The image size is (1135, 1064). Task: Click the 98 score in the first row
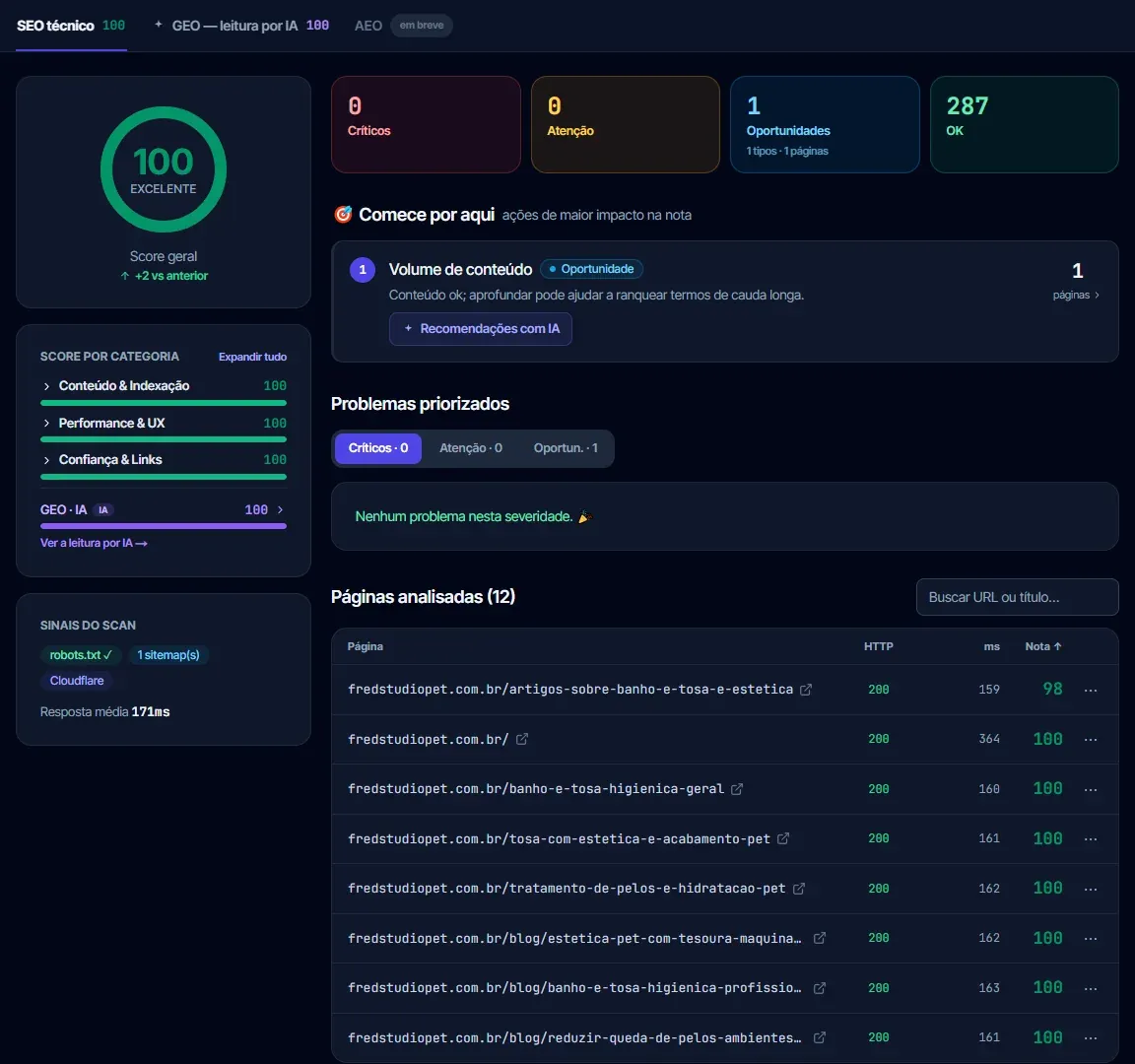[1052, 689]
